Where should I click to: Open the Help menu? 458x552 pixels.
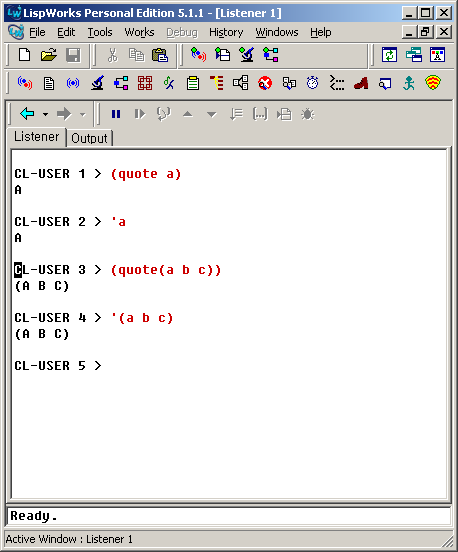[x=320, y=32]
